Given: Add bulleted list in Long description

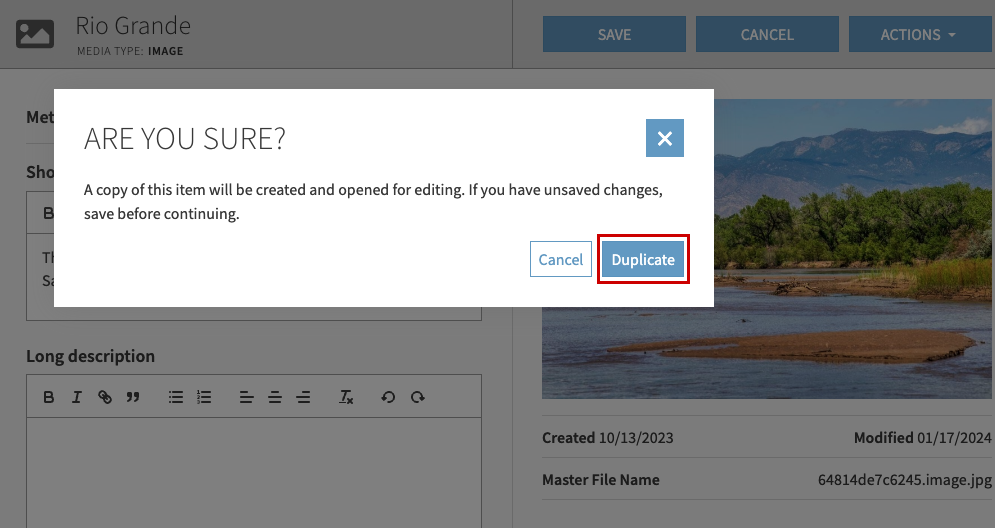Looking at the screenshot, I should 176,397.
